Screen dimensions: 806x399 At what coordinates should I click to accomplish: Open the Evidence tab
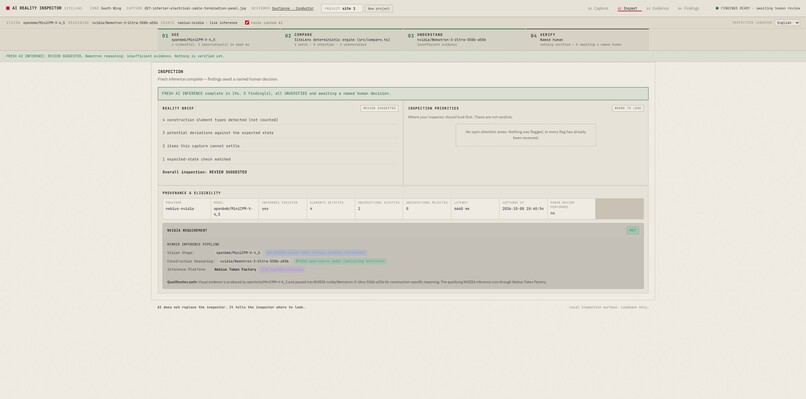click(x=657, y=8)
